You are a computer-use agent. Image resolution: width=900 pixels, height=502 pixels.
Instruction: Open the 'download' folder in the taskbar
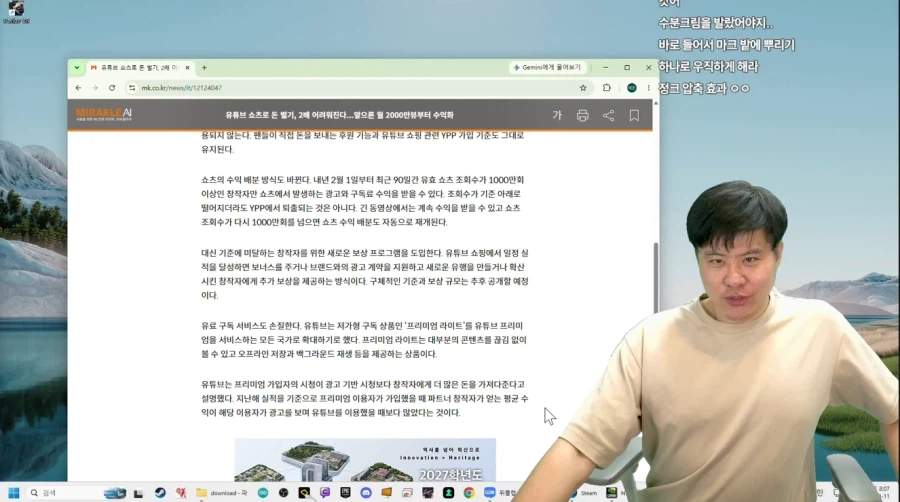click(x=222, y=493)
